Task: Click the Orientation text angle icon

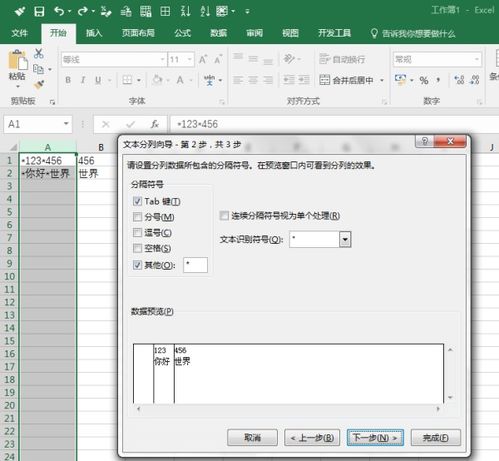Action: pos(289,59)
